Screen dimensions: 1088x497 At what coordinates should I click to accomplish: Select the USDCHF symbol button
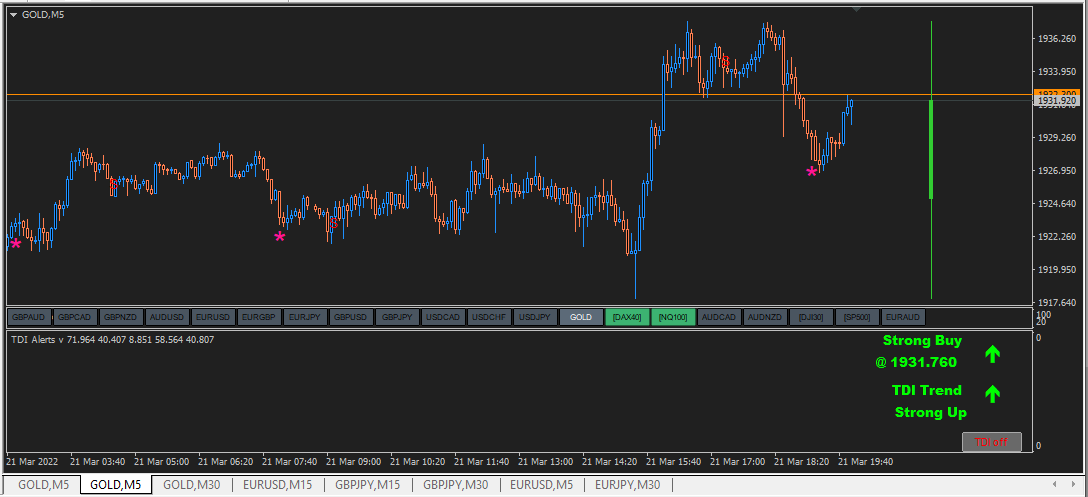pos(489,317)
